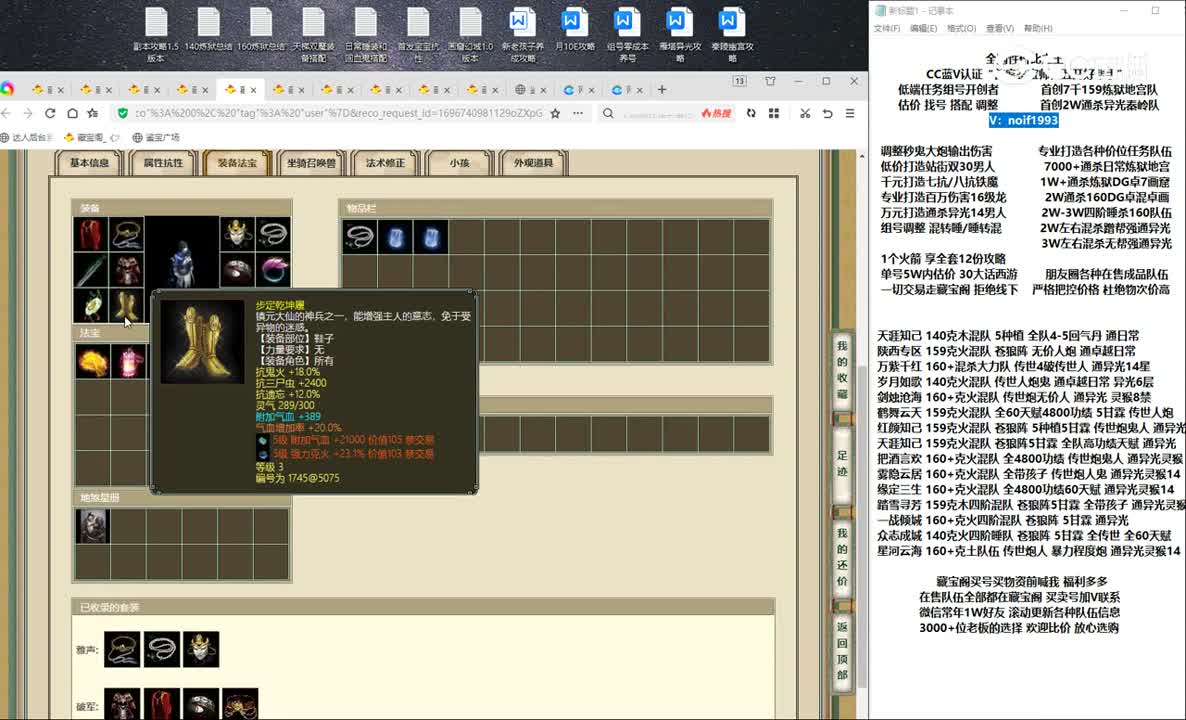Viewport: 1186px width, 720px height.
Task: Open 我的还价 side button
Action: click(842, 557)
